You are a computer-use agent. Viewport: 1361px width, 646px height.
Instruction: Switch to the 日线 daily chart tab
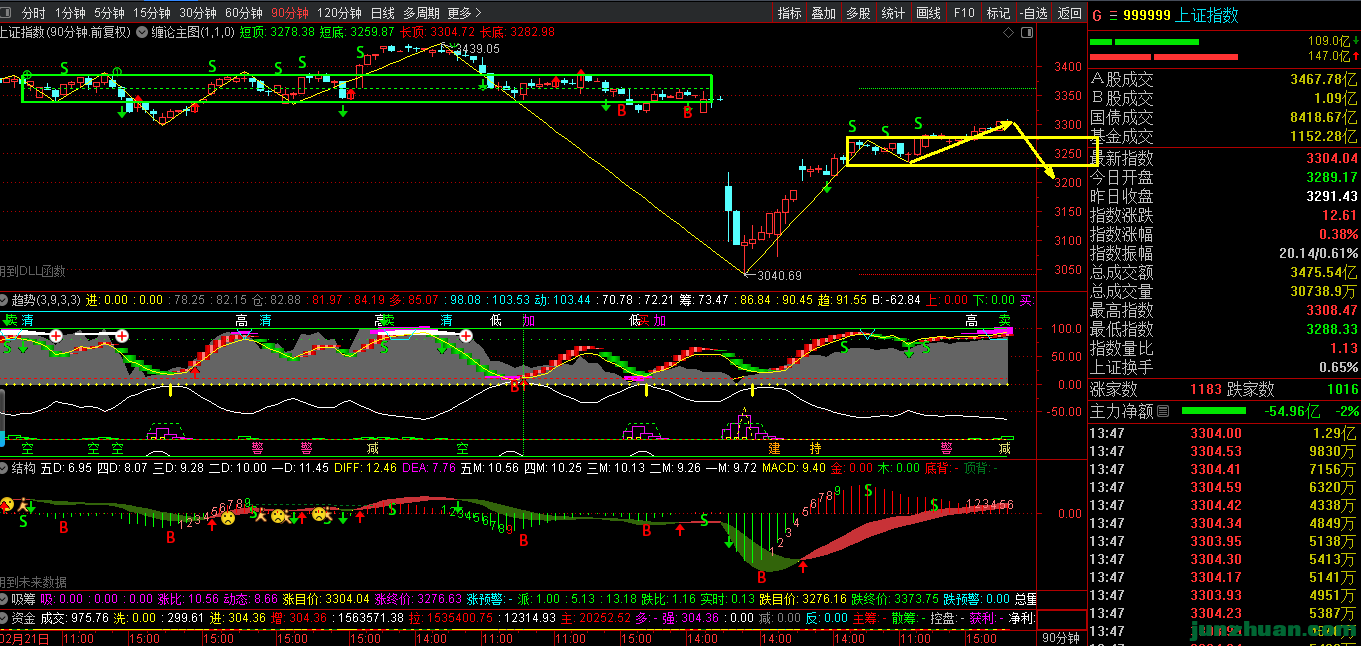[x=382, y=13]
